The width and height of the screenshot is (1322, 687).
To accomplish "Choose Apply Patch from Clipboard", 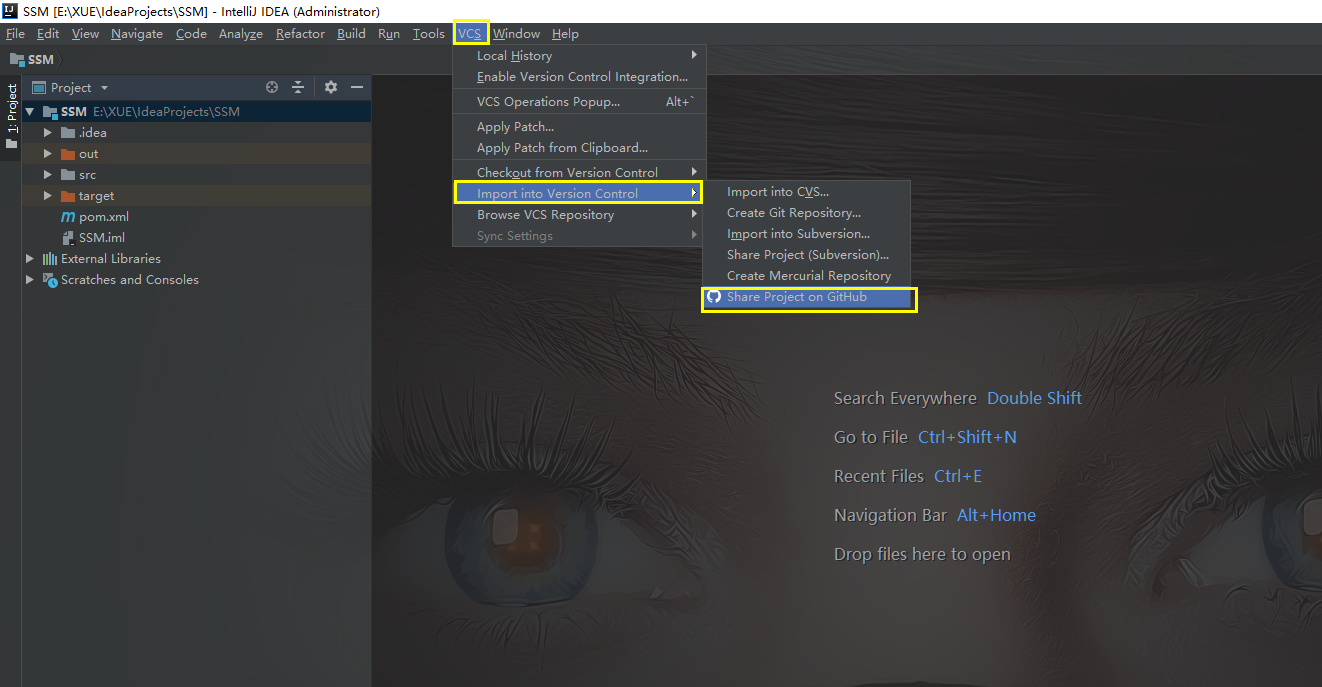I will pos(579,148).
